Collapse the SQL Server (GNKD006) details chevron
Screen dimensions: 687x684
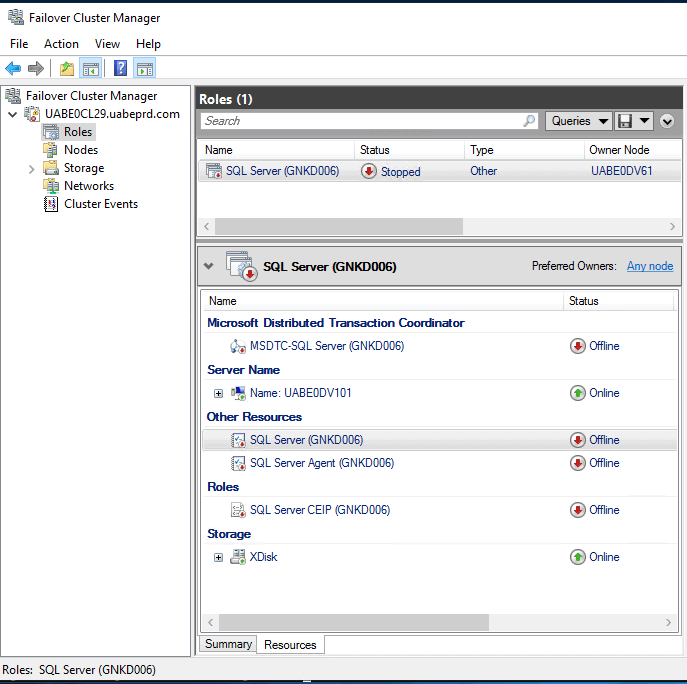(209, 266)
